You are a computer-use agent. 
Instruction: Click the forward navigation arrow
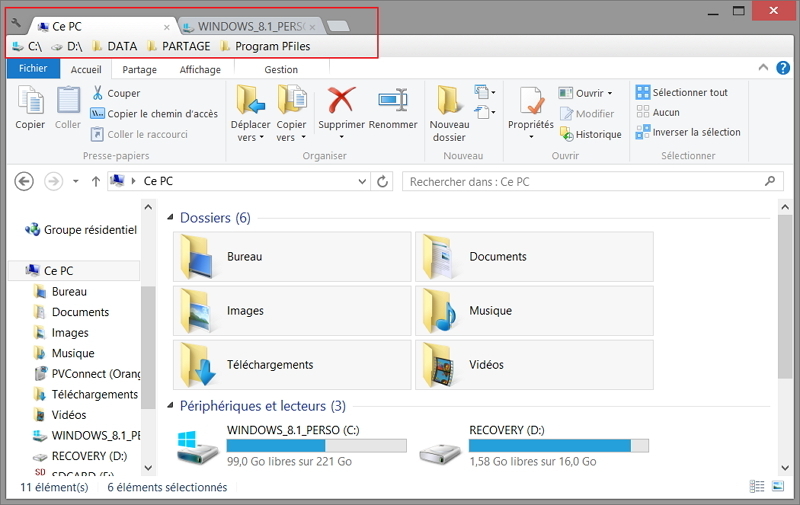point(54,181)
